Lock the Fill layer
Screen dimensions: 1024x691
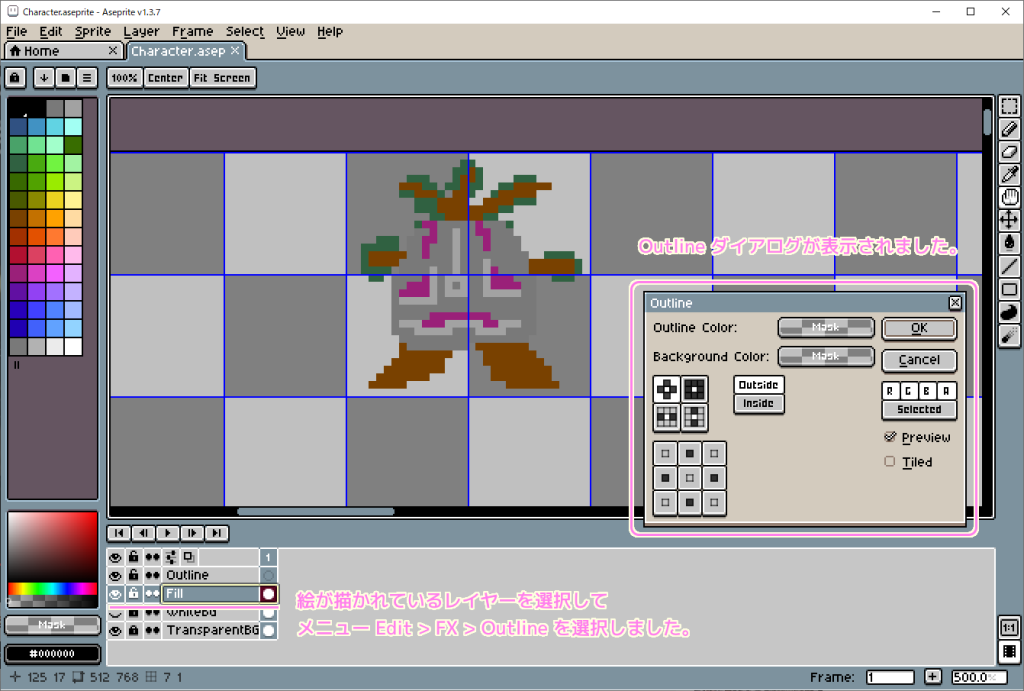tap(133, 593)
